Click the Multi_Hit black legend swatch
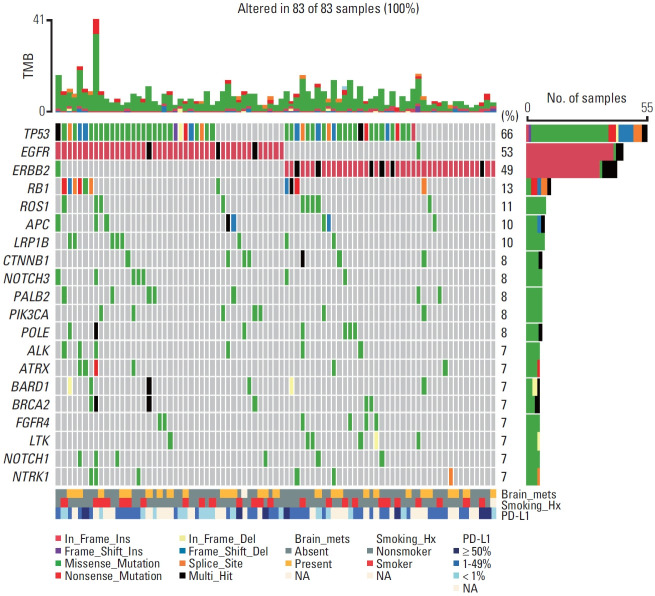The height and width of the screenshot is (596, 655). point(182,576)
